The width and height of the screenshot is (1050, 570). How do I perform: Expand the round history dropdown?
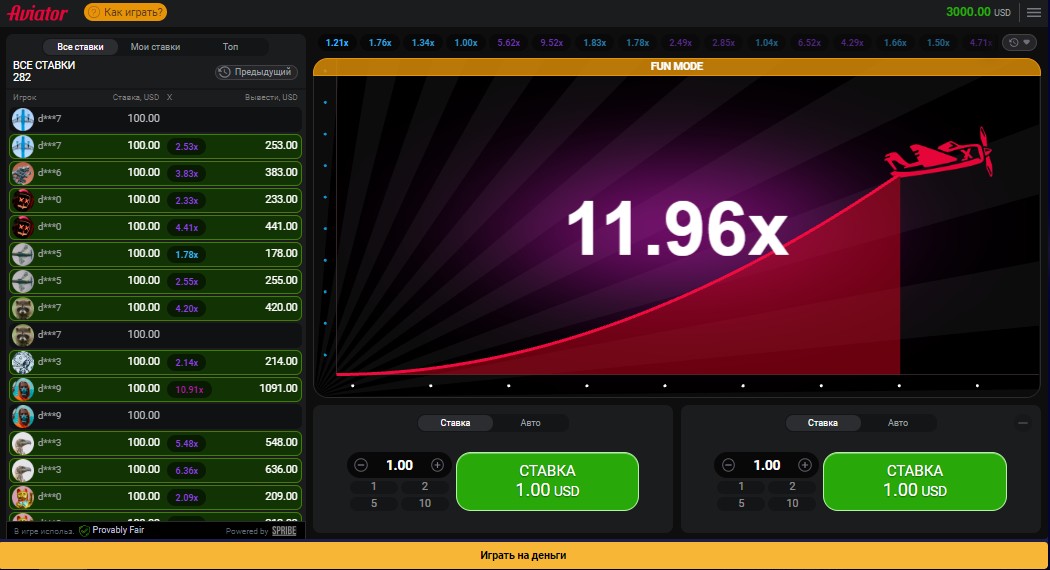click(1019, 43)
